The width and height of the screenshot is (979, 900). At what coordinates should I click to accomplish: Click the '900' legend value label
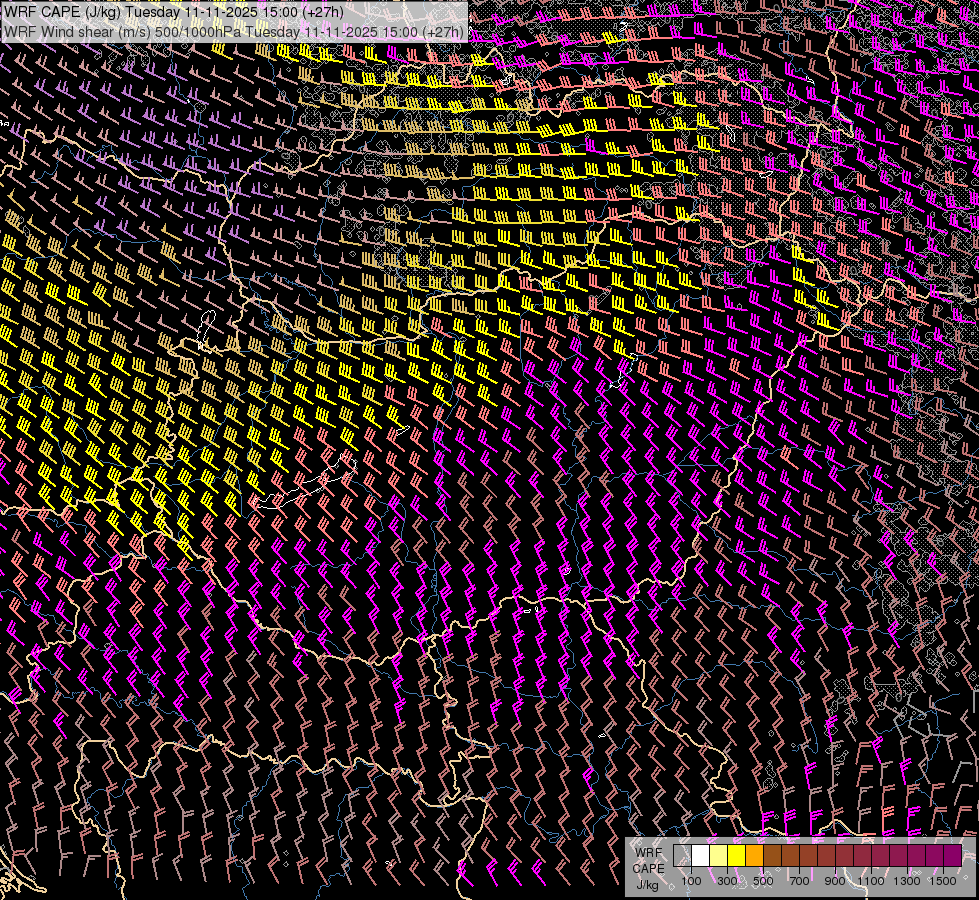click(835, 881)
